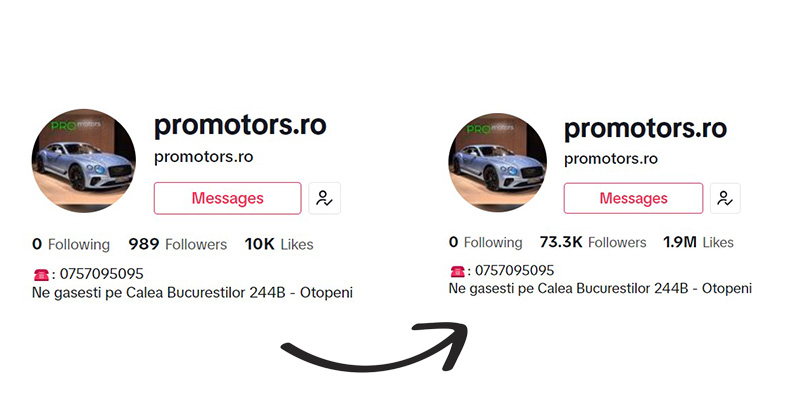Open the Following list beside 73.3K Followers
The width and height of the screenshot is (800, 400).
[486, 242]
